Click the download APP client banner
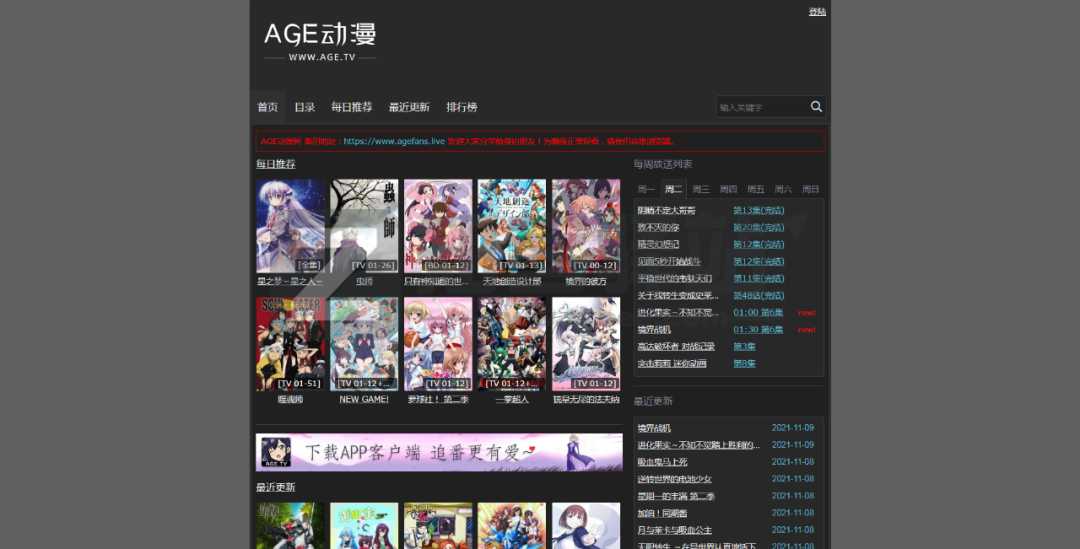 click(438, 452)
